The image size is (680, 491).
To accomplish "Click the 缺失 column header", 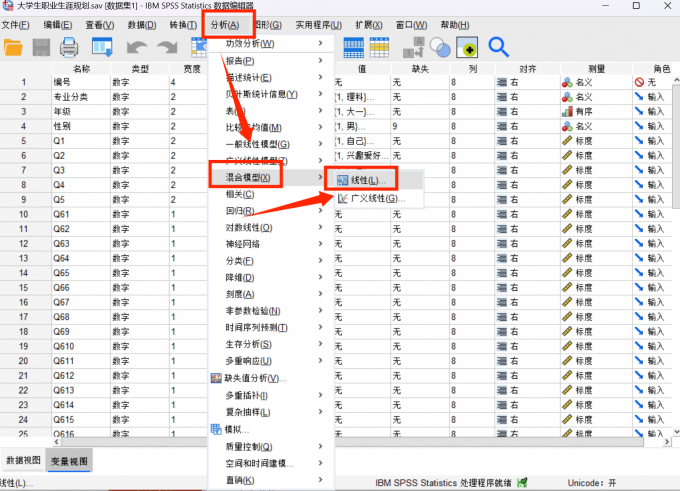I will pos(420,69).
